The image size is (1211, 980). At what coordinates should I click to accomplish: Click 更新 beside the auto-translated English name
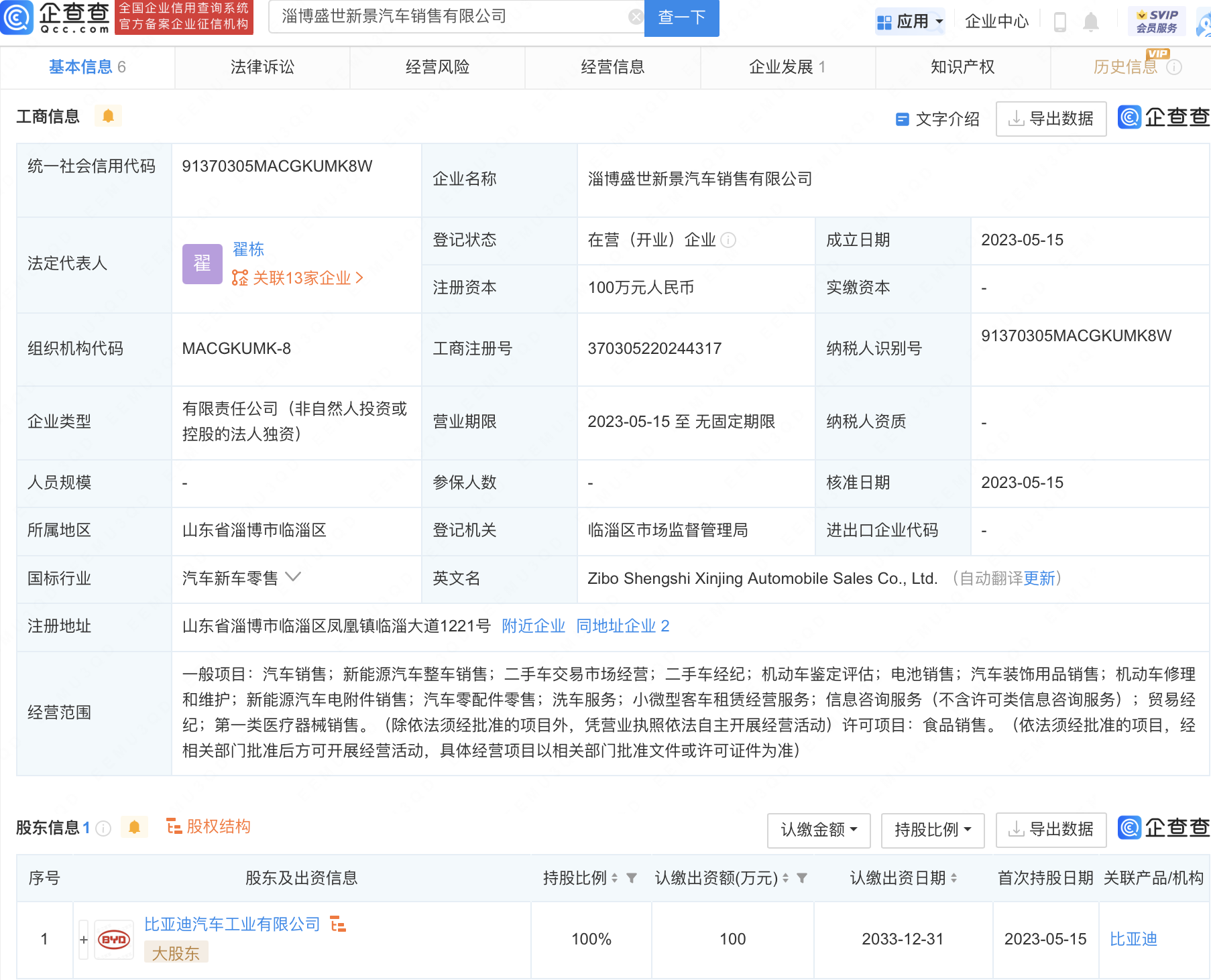[1039, 578]
